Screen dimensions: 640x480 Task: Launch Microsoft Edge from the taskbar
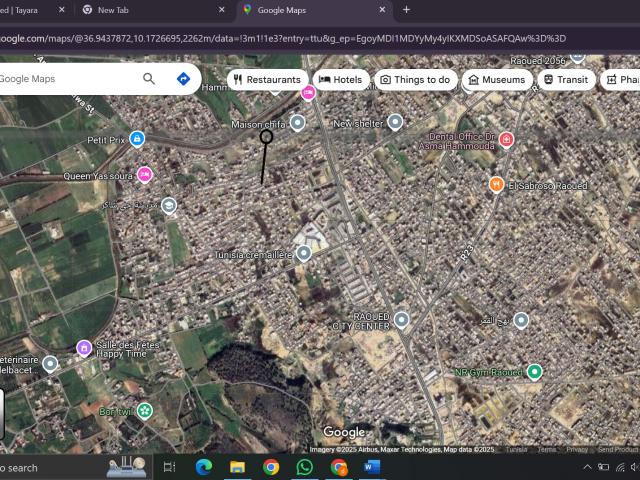204,467
